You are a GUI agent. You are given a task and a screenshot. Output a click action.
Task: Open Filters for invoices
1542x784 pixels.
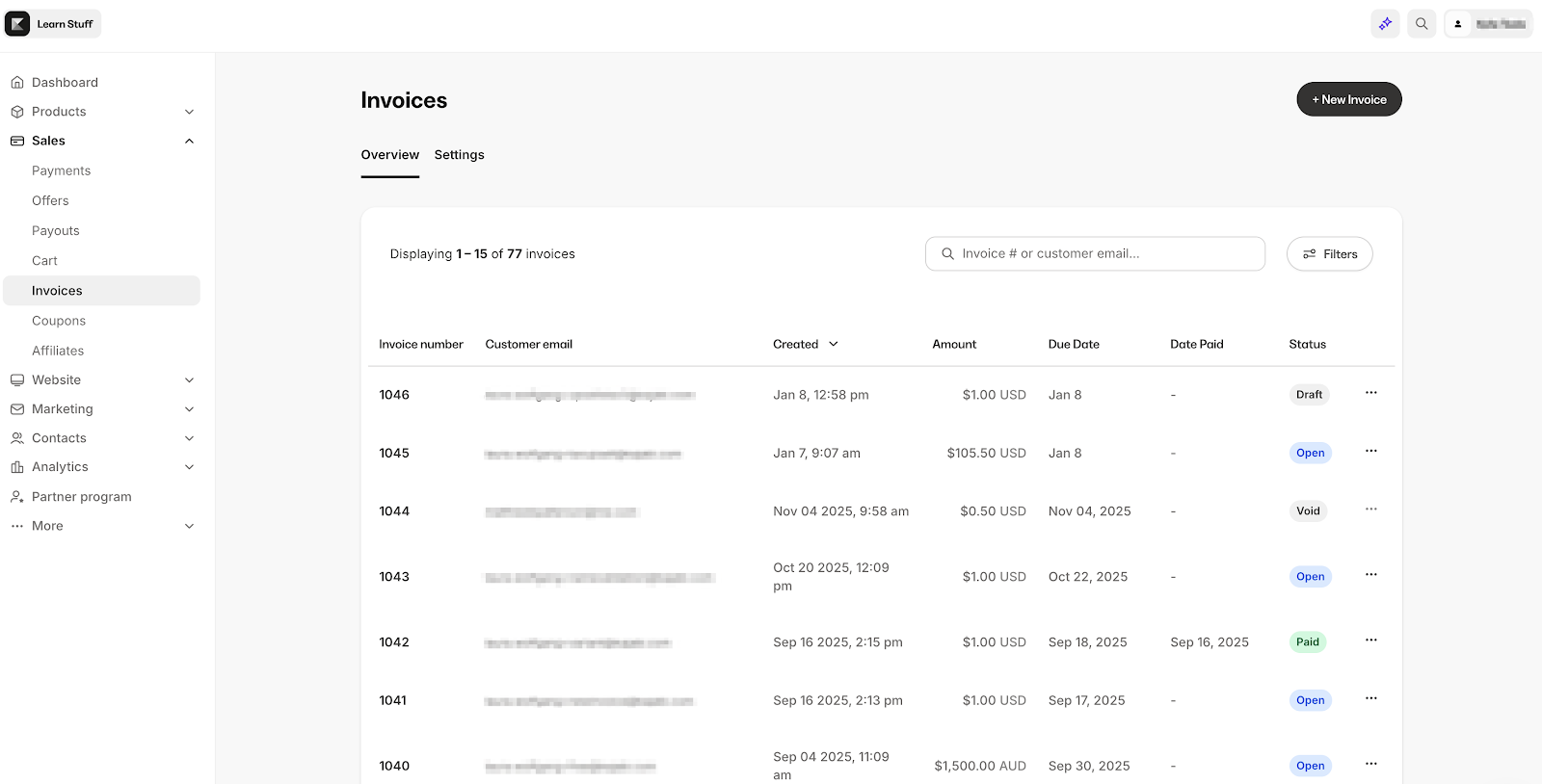coord(1329,253)
